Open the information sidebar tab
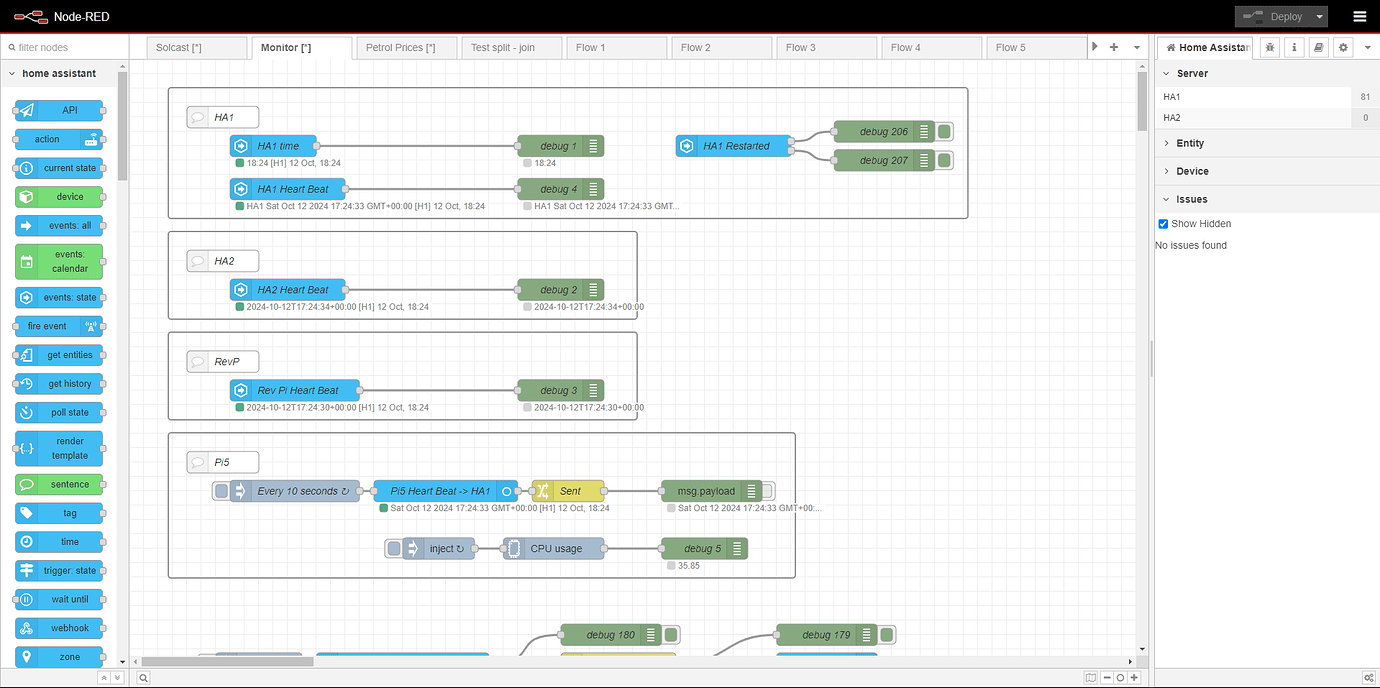Viewport: 1380px width, 688px height. tap(1294, 47)
